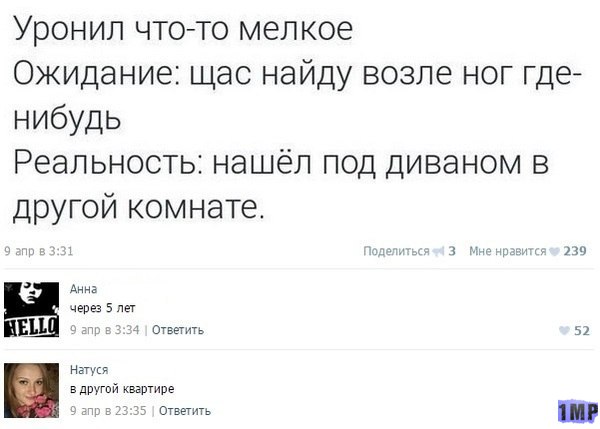Open Анна's profile picture

coord(31,309)
